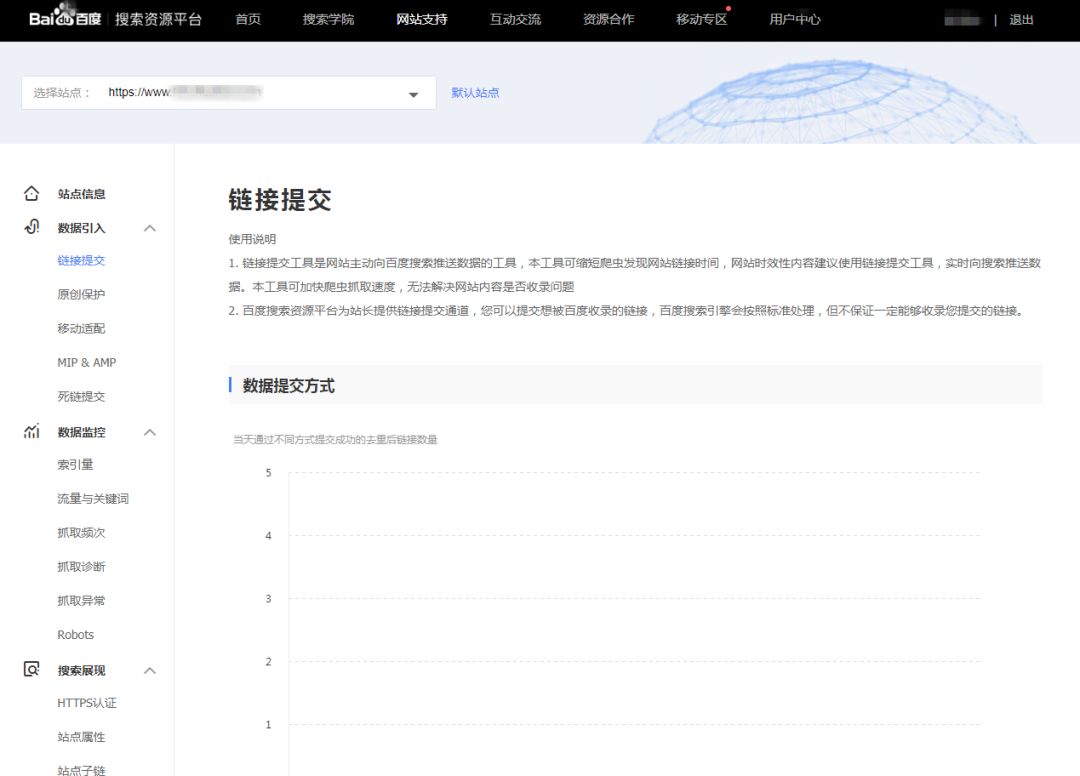The image size is (1080, 776).
Task: Switch to 搜索学院 section
Action: 328,18
